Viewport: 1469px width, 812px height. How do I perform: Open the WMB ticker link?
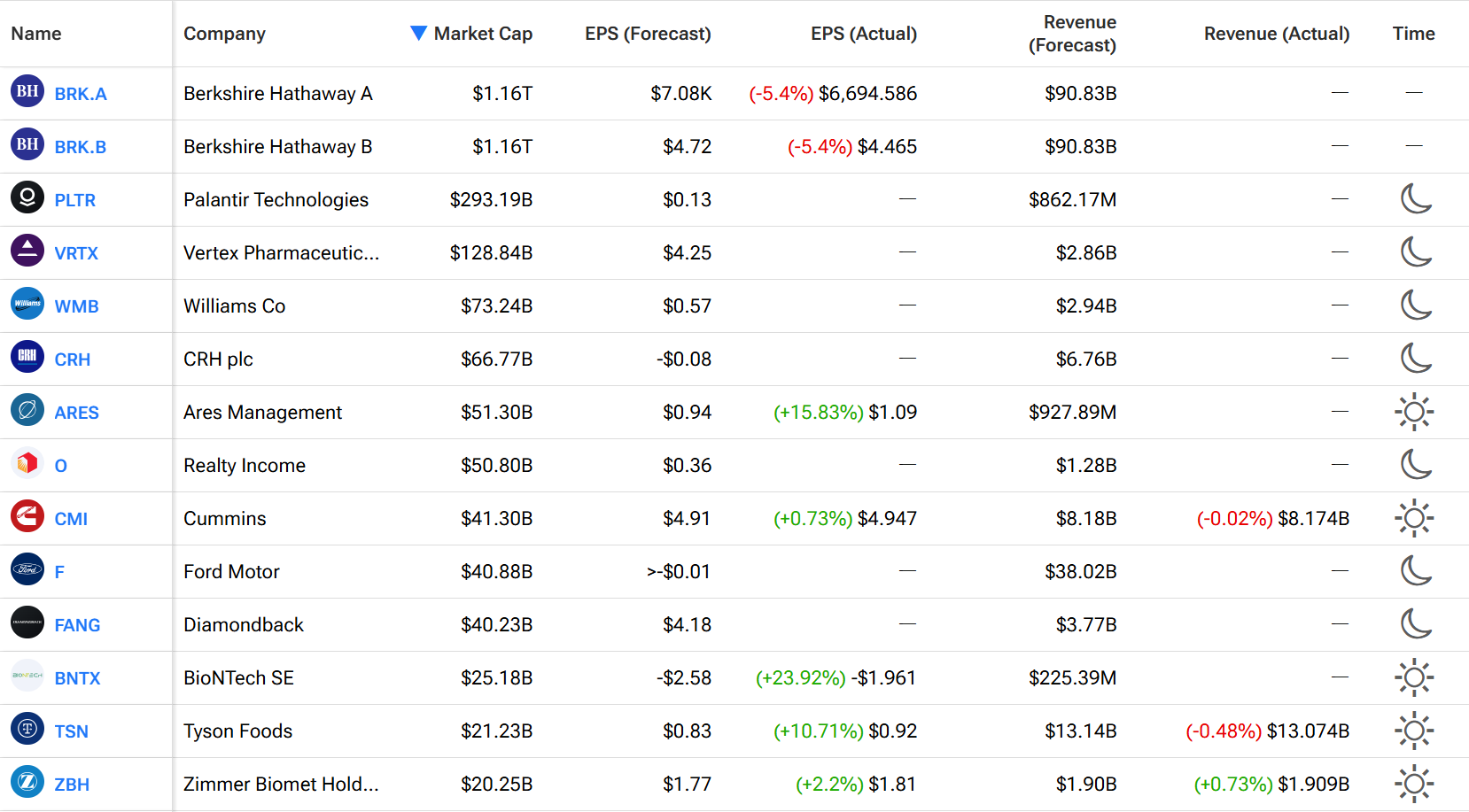tap(76, 306)
